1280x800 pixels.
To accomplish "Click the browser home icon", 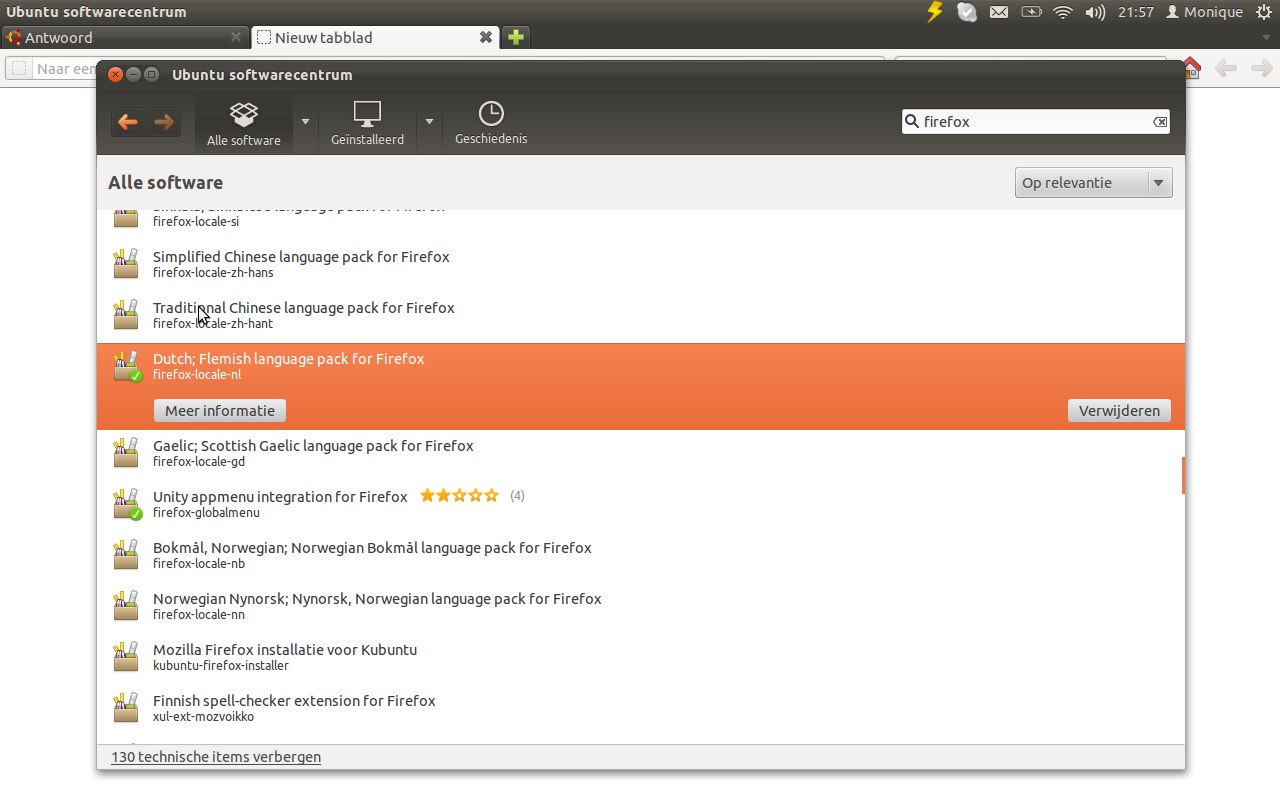I will pyautogui.click(x=1191, y=68).
